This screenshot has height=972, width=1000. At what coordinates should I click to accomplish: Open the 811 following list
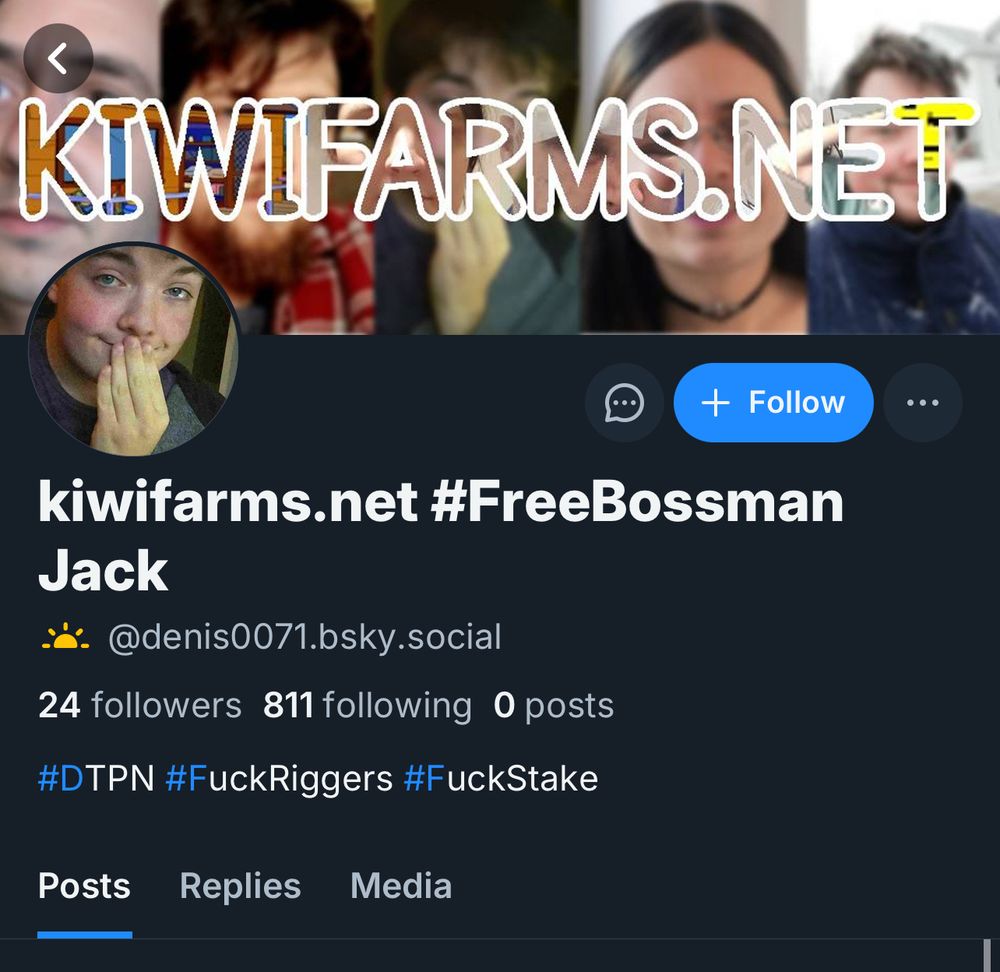click(x=367, y=705)
